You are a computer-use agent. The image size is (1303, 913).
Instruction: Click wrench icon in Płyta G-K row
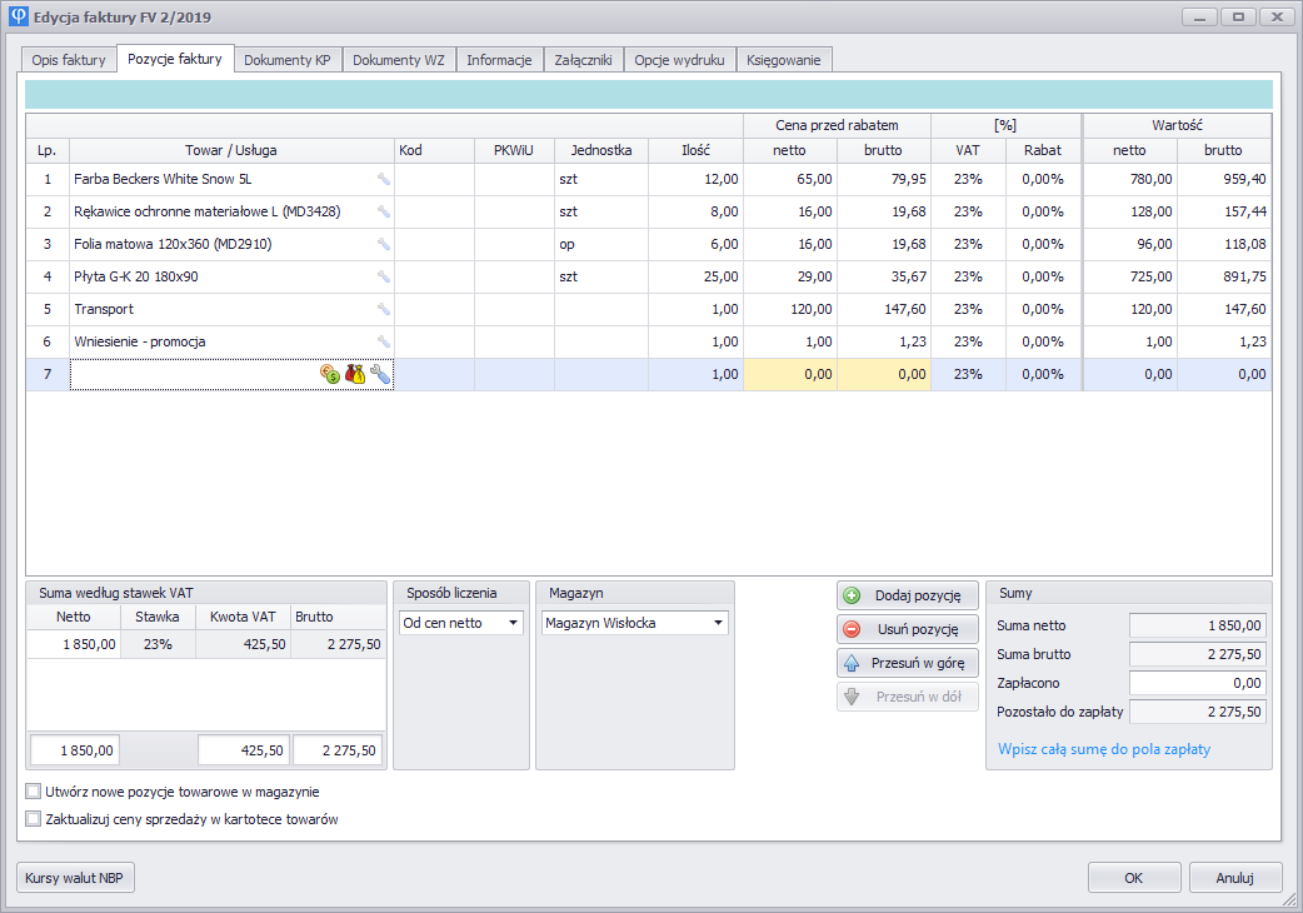click(383, 277)
